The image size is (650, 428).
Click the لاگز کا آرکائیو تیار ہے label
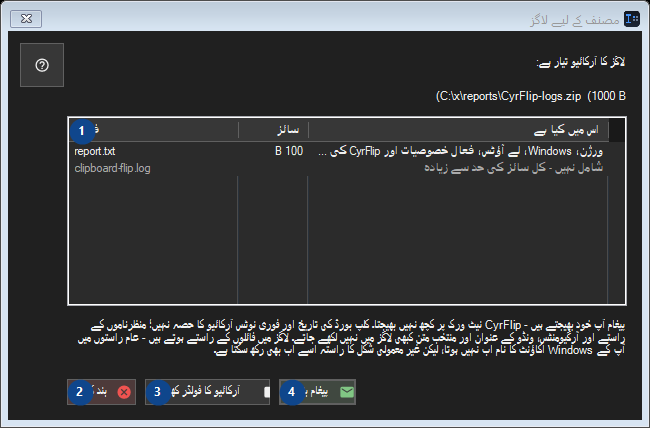click(x=580, y=62)
